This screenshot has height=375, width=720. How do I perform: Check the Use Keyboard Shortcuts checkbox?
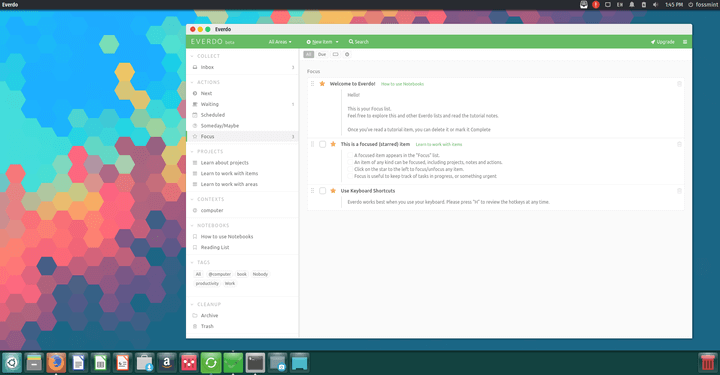click(x=322, y=190)
